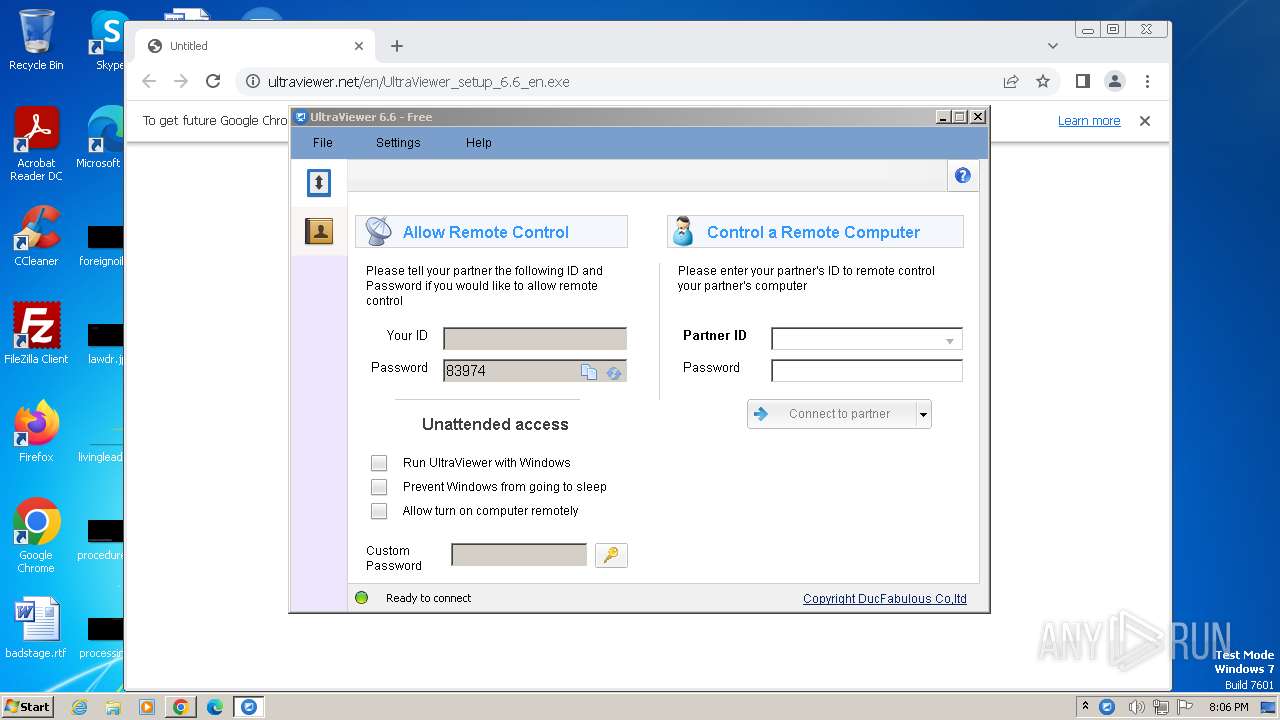The image size is (1280, 720).
Task: Open Copyright DucFabulous Co,ltd link
Action: pyautogui.click(x=885, y=599)
